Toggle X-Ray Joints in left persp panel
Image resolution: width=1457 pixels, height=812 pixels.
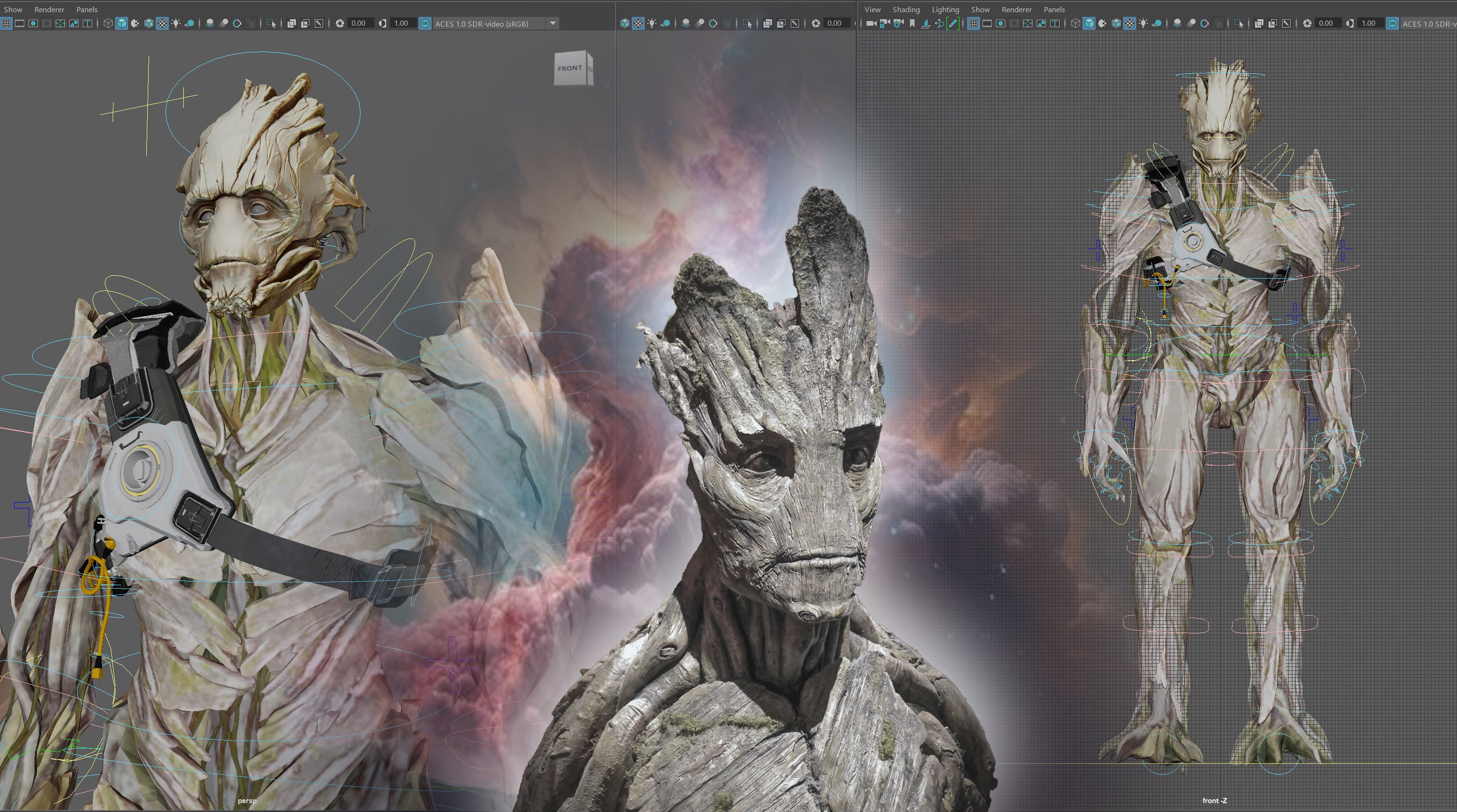pyautogui.click(x=319, y=23)
